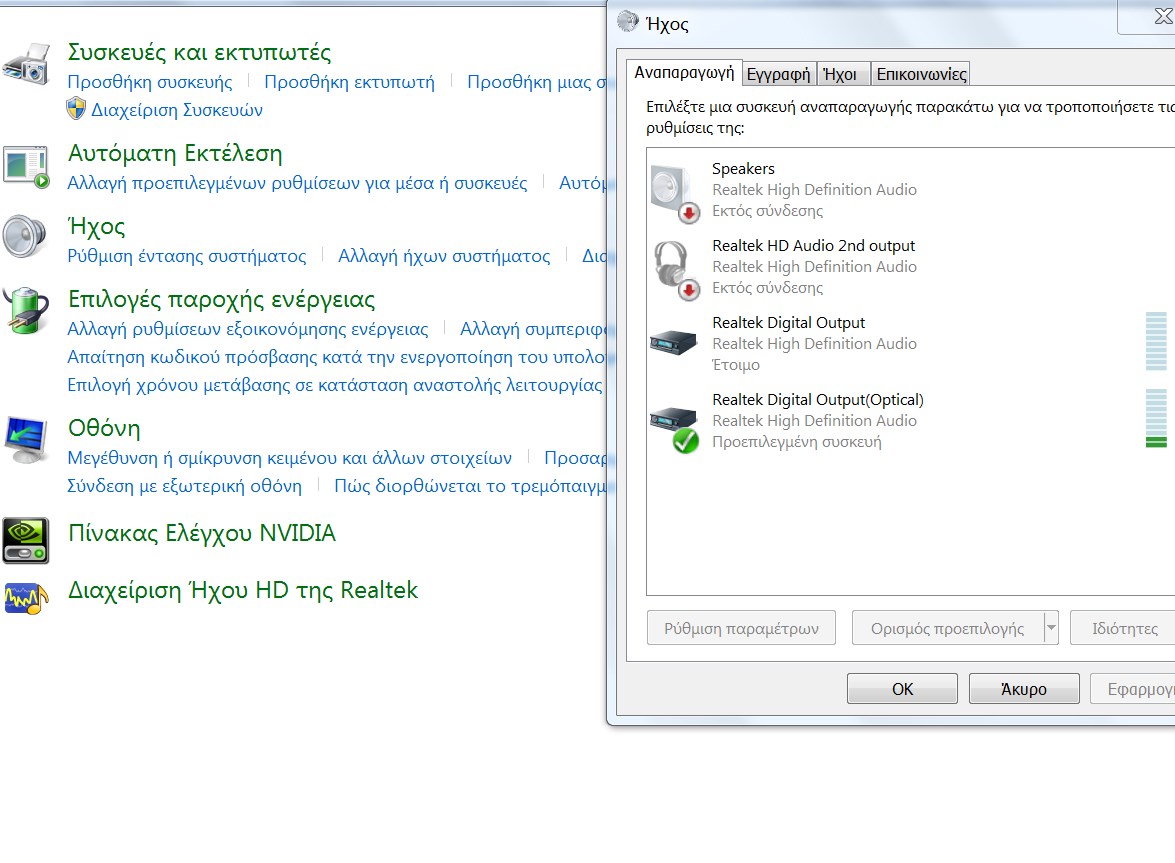Select the Realtek Digital Output(Optical) device icon

click(x=674, y=429)
